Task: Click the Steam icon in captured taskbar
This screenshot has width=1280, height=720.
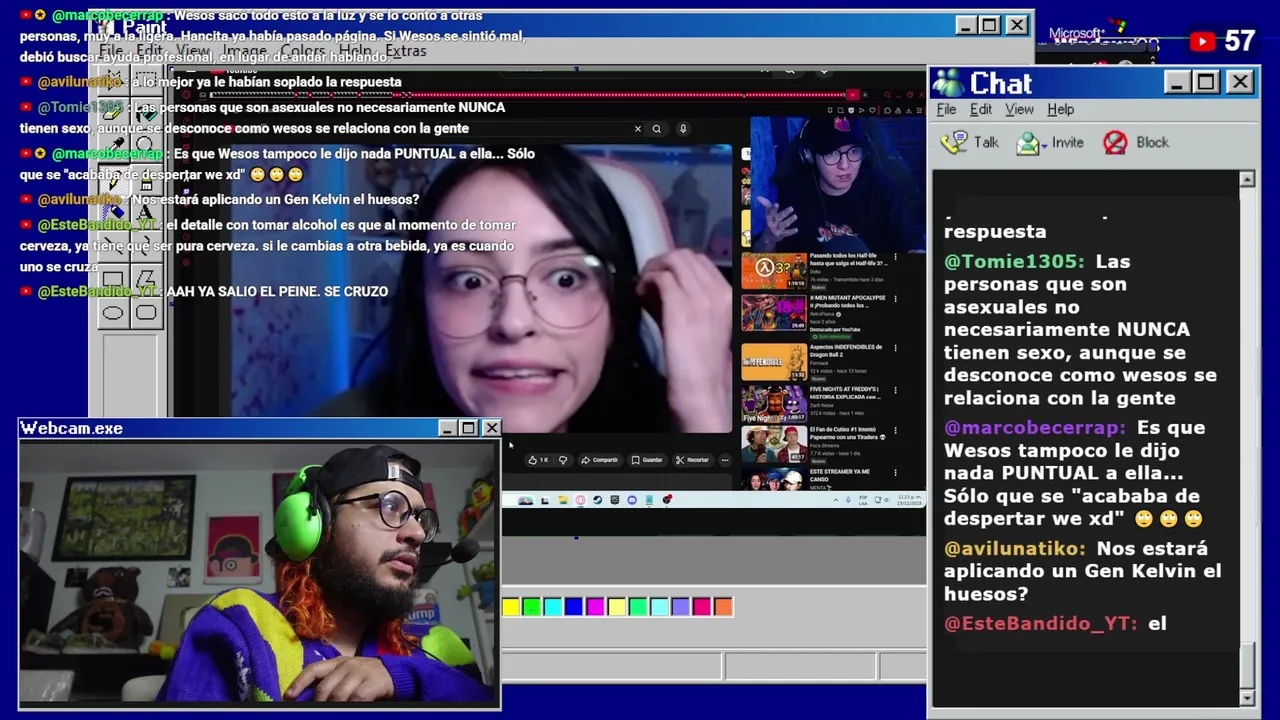Action: [597, 500]
